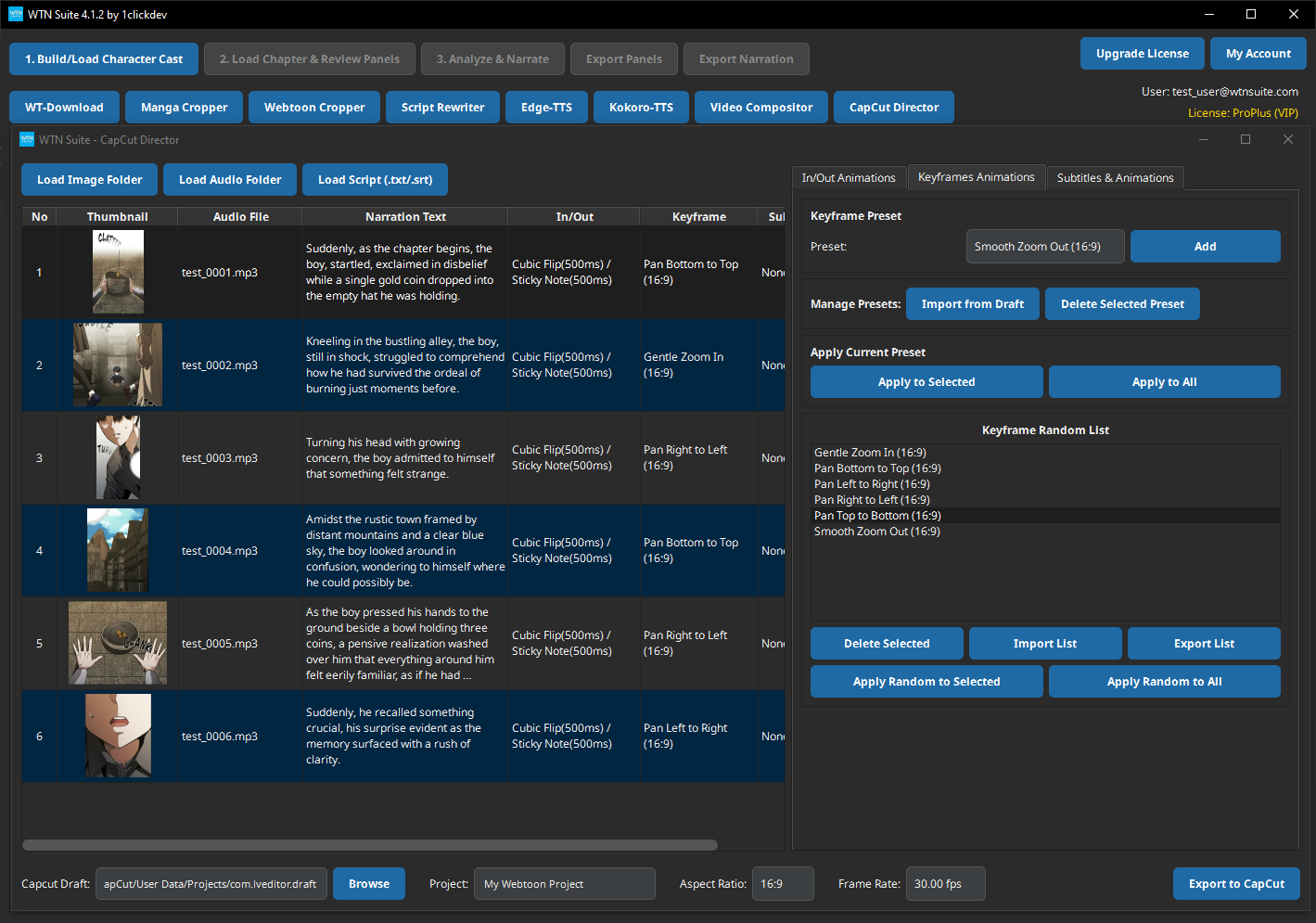Viewport: 1316px width, 923px height.
Task: Open the Edge-TTS tool
Action: [x=546, y=107]
